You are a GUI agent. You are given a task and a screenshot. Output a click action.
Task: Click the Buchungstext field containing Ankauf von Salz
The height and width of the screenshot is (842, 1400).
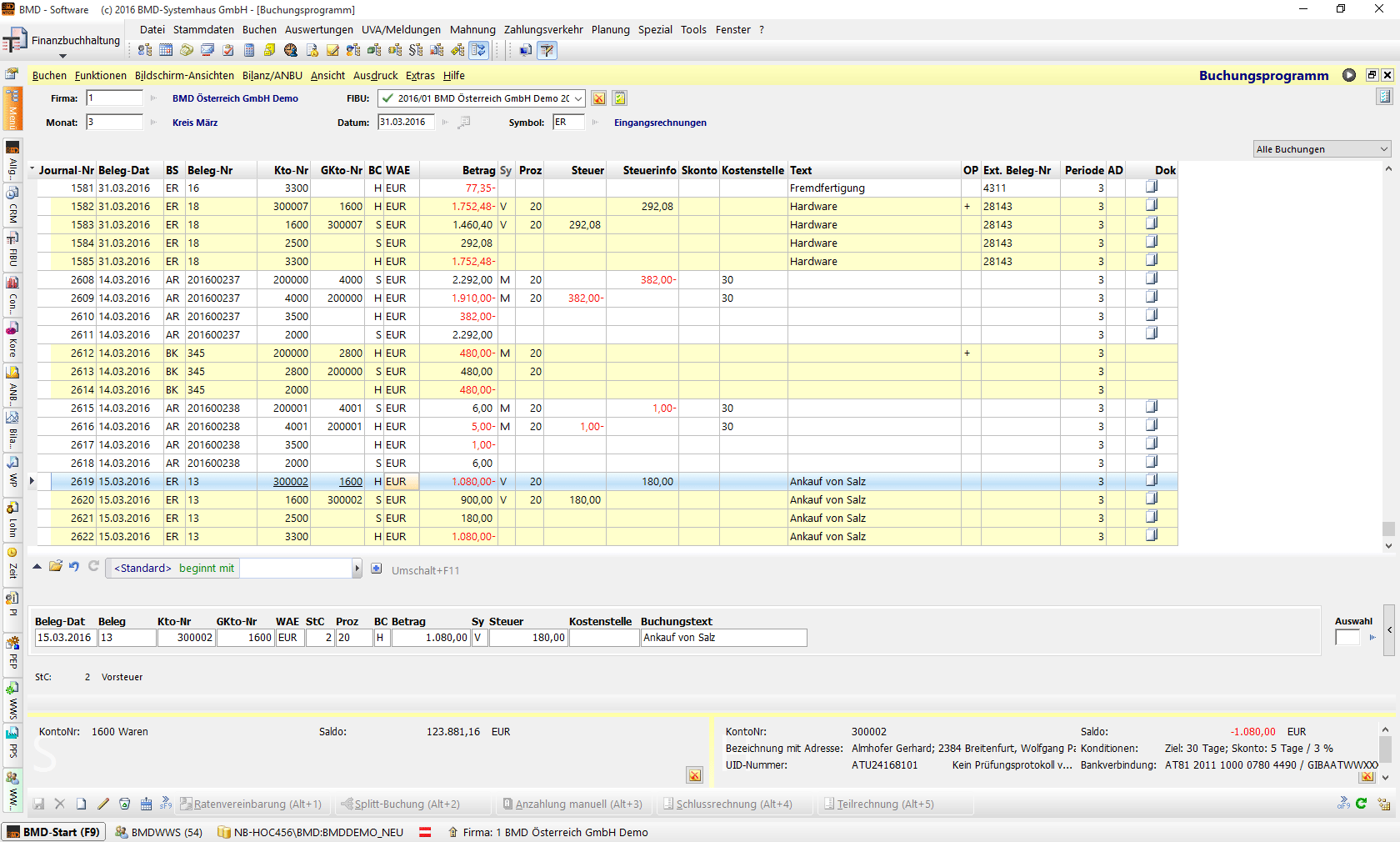coord(722,638)
